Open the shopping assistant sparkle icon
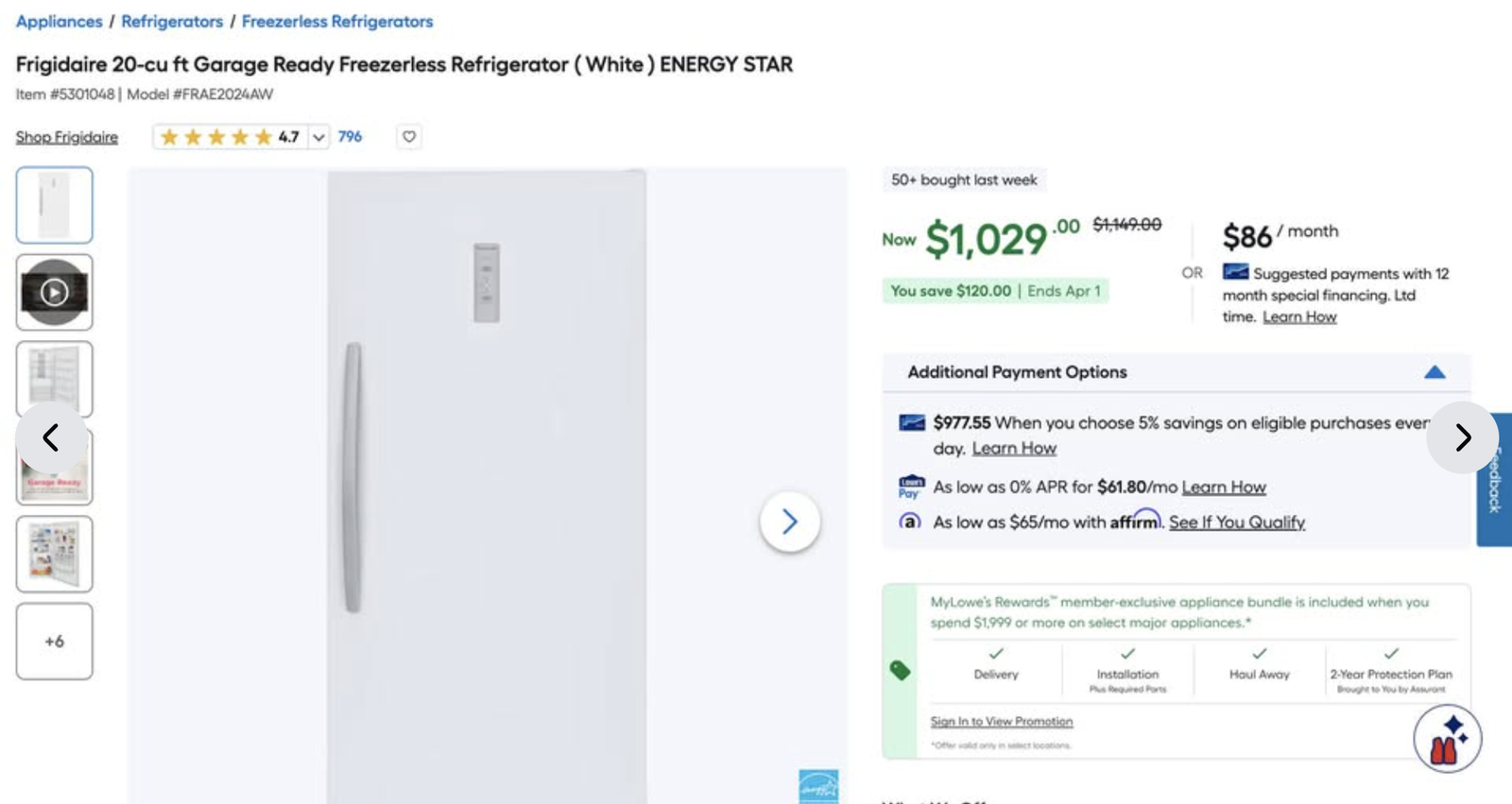This screenshot has width=1512, height=804. coord(1448,739)
